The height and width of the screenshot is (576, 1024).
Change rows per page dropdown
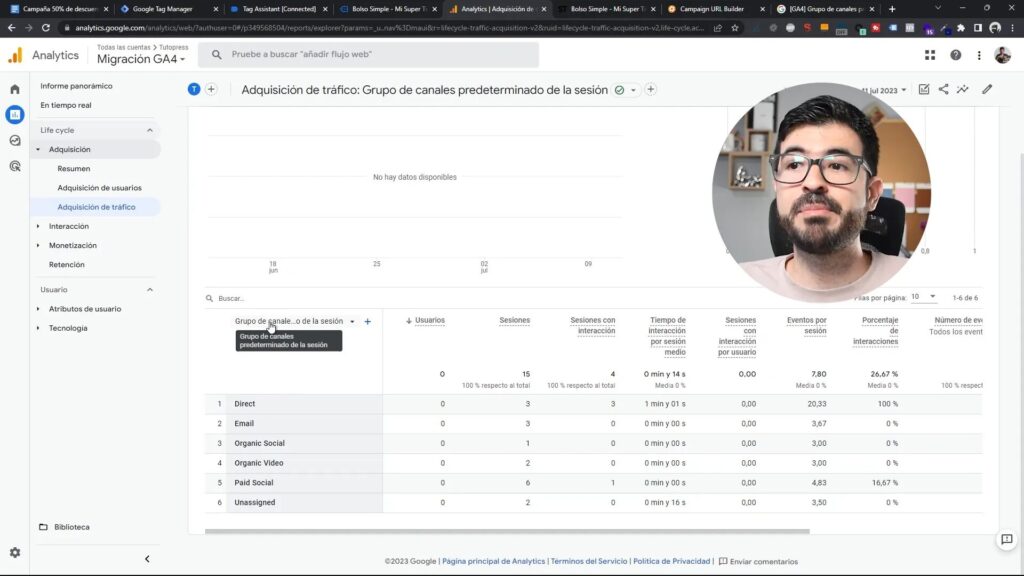pyautogui.click(x=923, y=297)
